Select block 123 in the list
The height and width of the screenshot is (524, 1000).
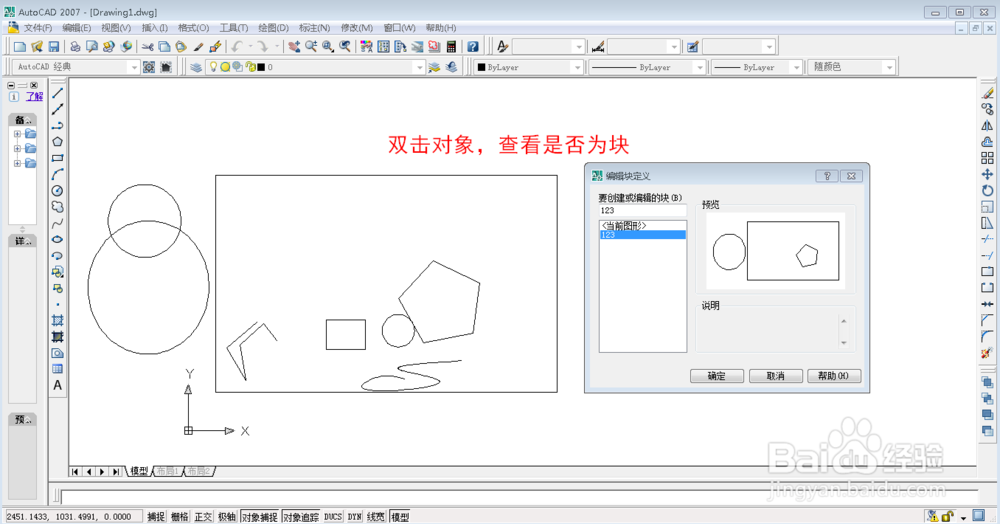[x=643, y=235]
